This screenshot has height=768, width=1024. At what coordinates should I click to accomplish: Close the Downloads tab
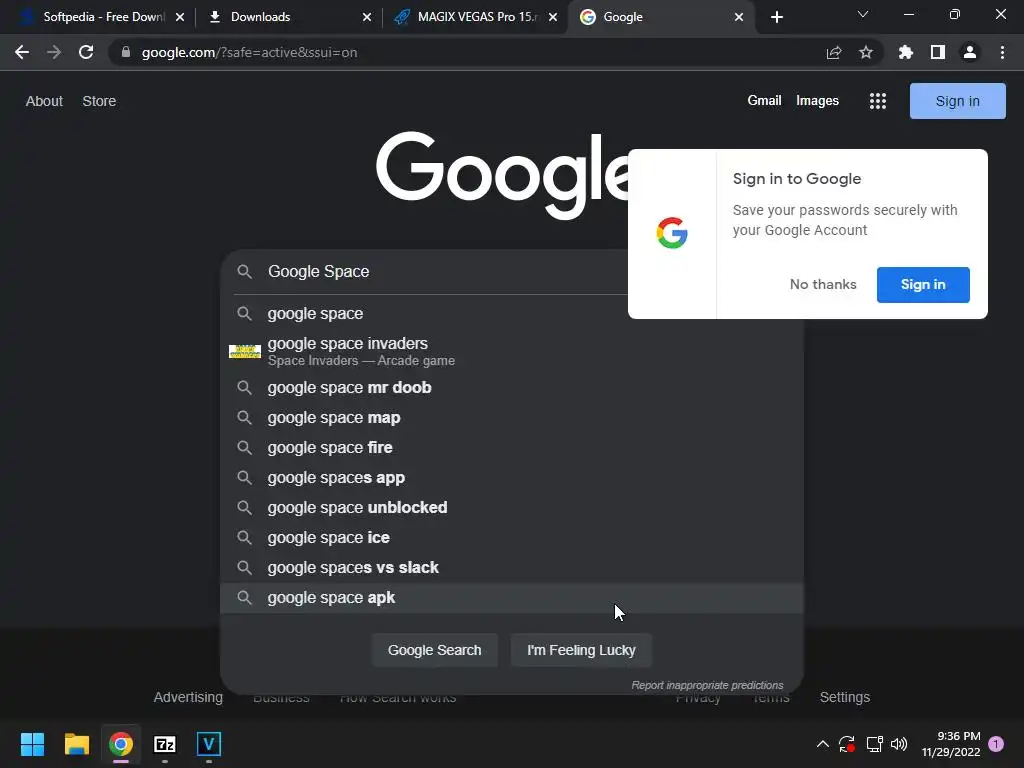[x=367, y=17]
